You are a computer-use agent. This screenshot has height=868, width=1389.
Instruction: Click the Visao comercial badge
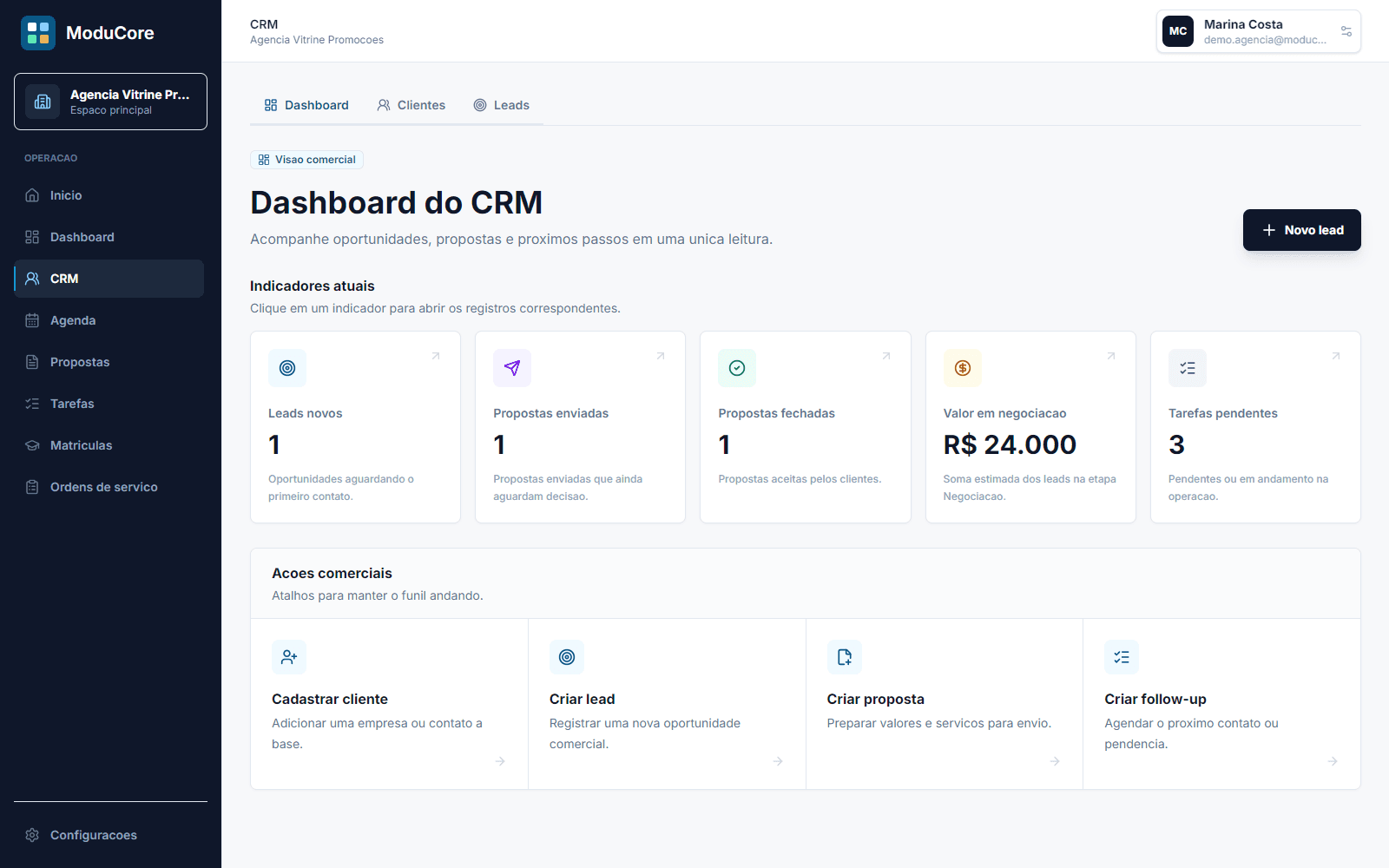point(306,160)
